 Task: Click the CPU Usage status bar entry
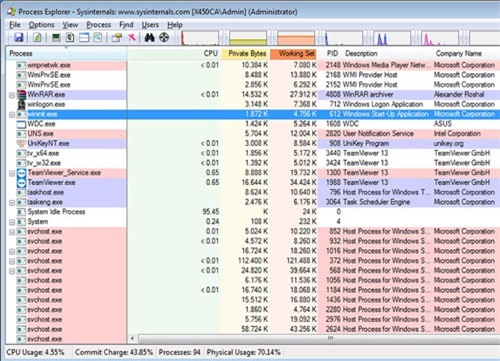click(x=35, y=352)
